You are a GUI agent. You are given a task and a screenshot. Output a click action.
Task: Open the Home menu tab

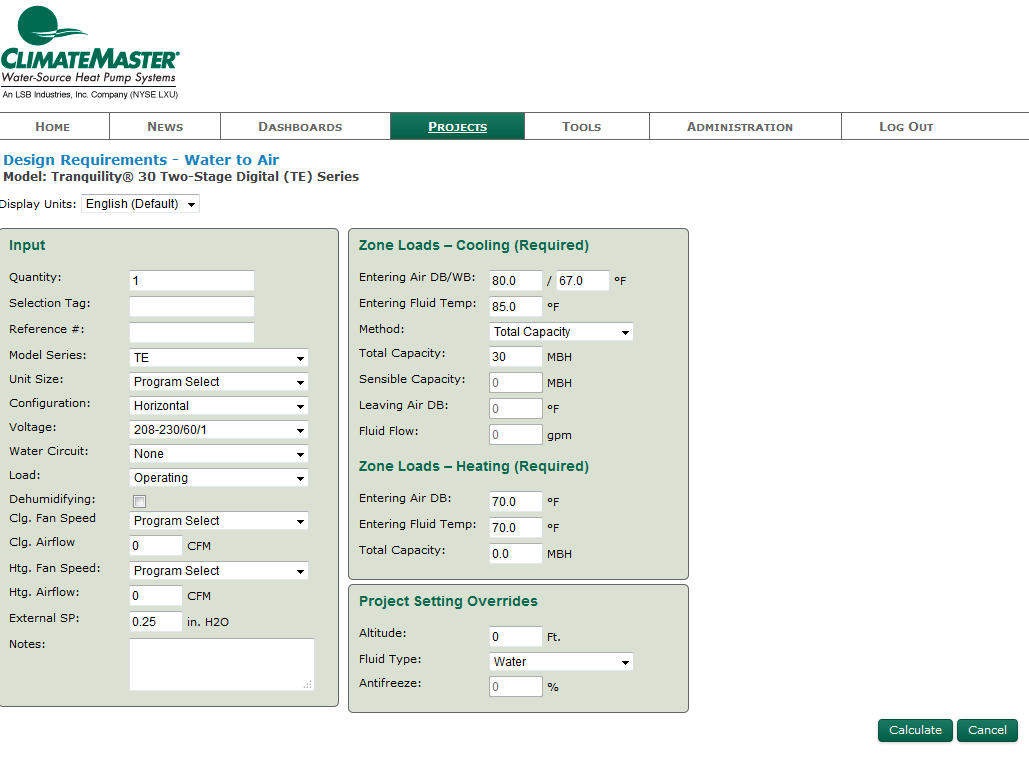[x=53, y=127]
